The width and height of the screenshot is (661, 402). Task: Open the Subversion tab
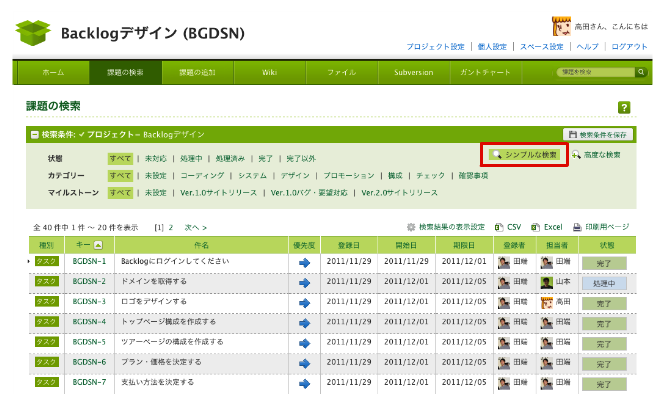tap(414, 72)
